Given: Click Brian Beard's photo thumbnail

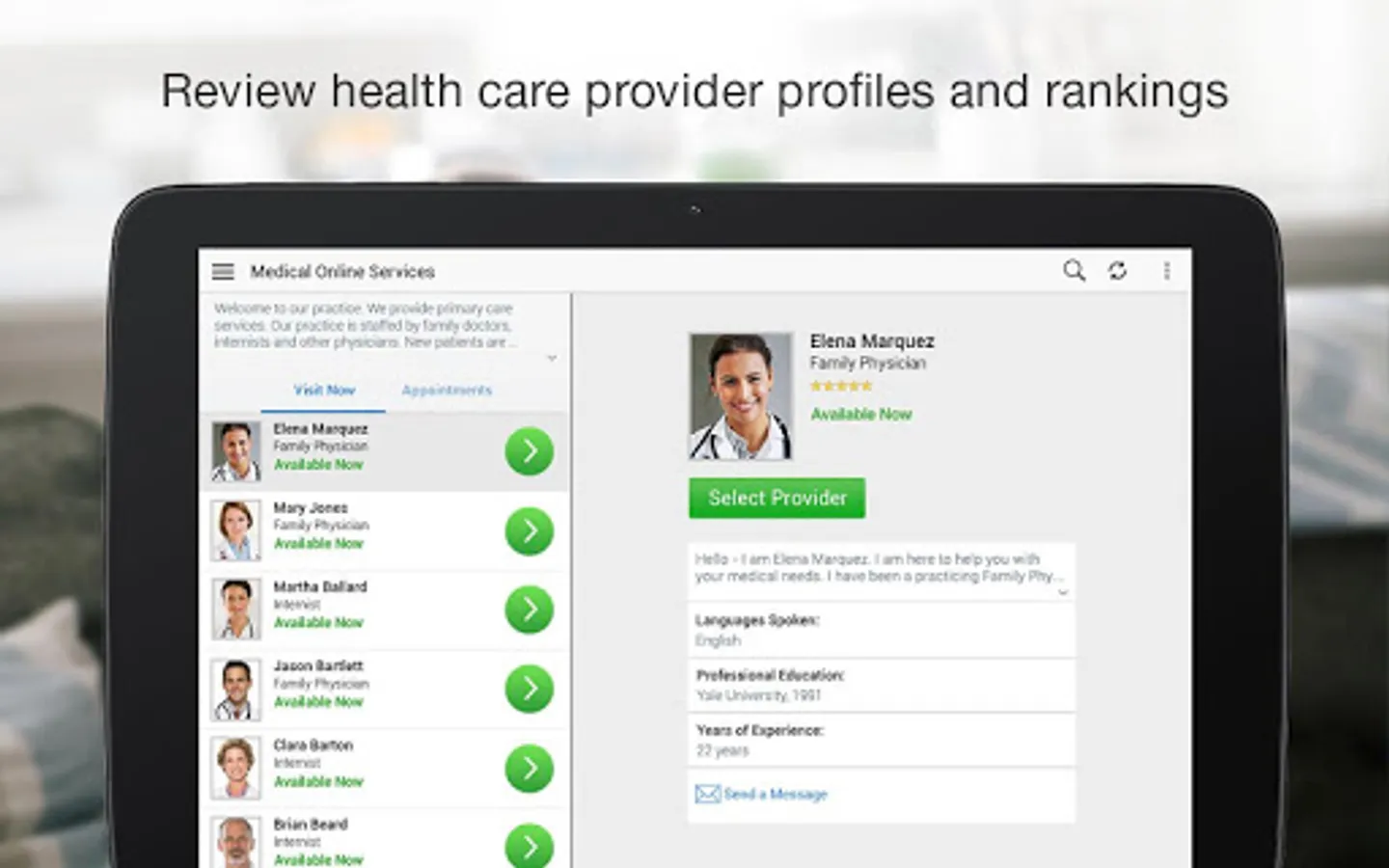Looking at the screenshot, I should pos(236,842).
